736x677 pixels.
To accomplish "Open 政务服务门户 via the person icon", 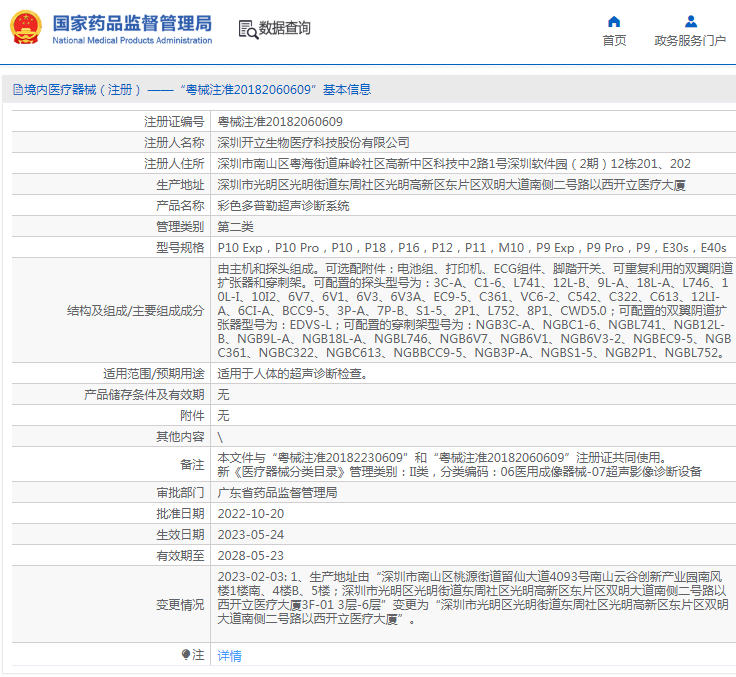I will click(690, 22).
